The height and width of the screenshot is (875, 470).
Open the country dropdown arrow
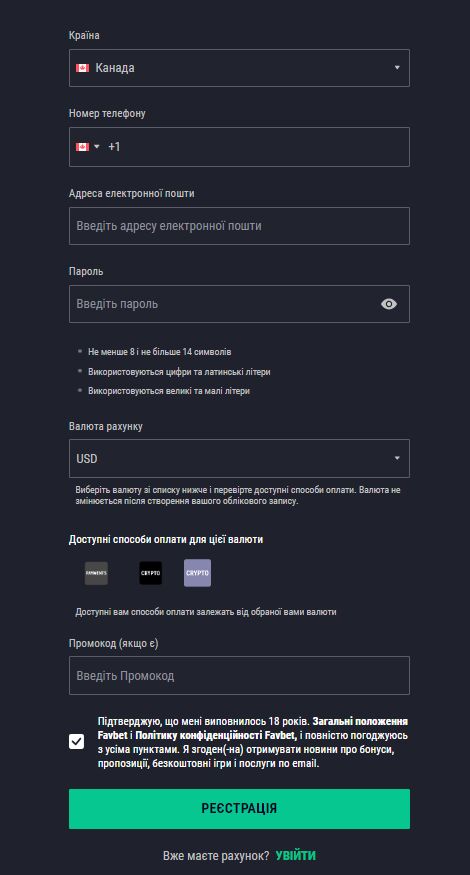coord(397,68)
